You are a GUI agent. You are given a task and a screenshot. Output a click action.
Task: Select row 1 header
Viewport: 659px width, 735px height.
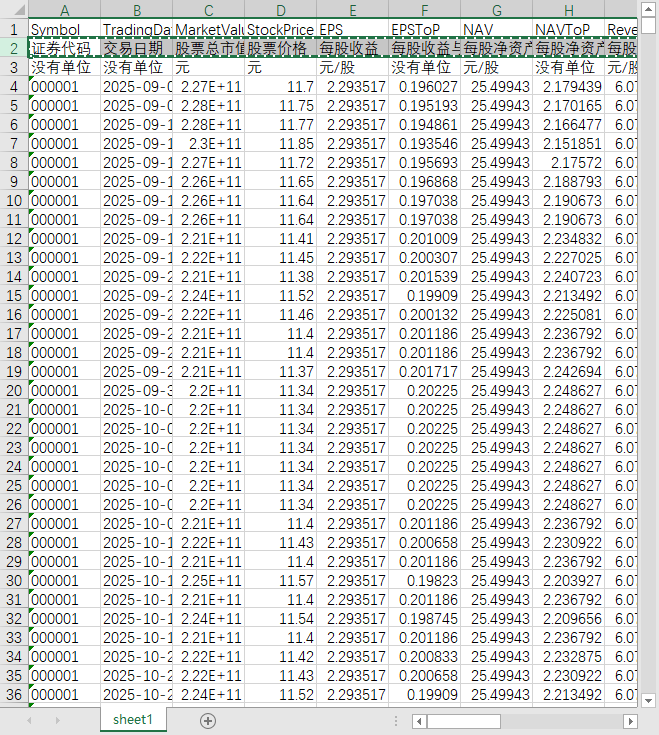(14, 29)
